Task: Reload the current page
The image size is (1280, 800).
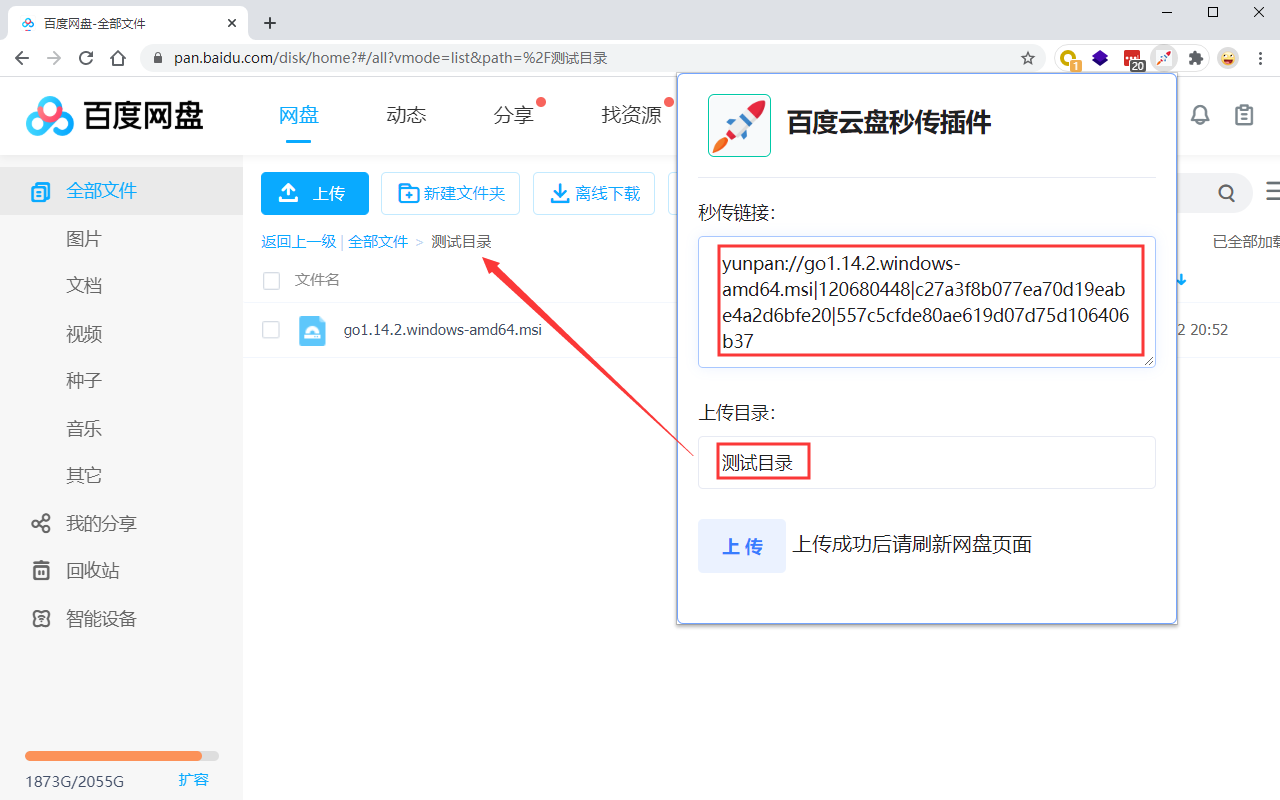Action: coord(86,58)
